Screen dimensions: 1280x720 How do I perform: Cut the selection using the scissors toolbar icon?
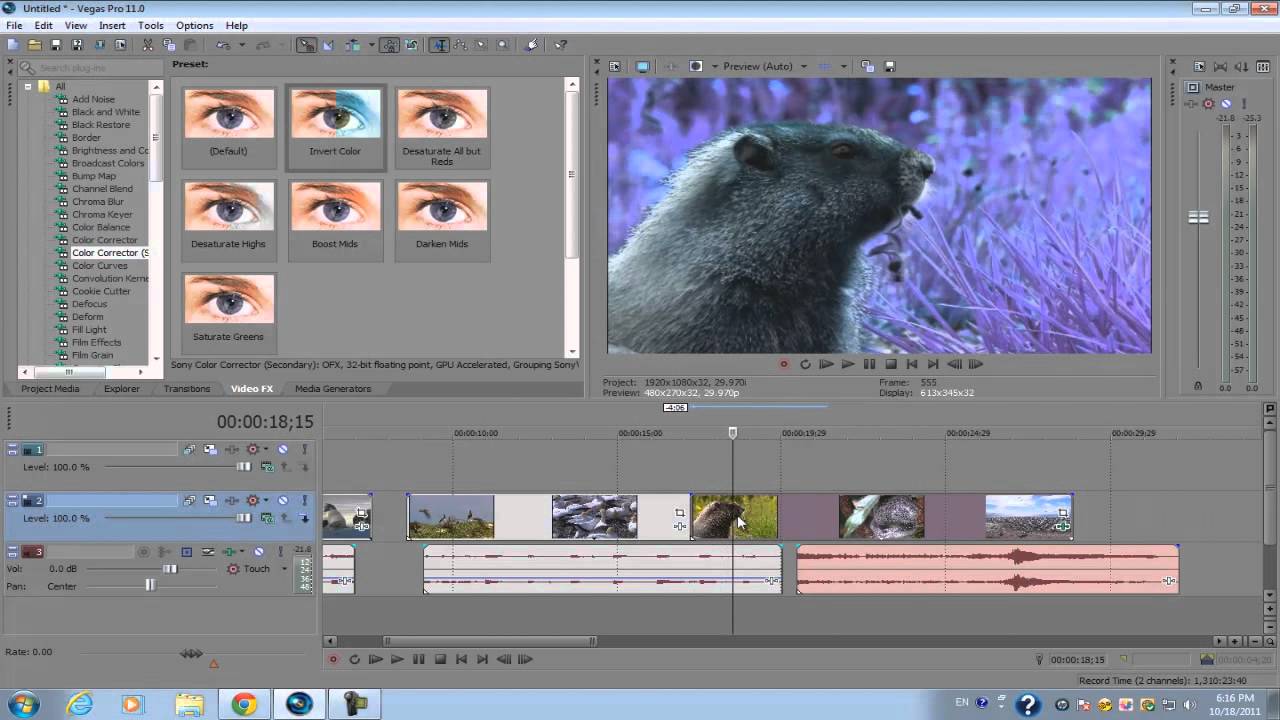(x=147, y=44)
